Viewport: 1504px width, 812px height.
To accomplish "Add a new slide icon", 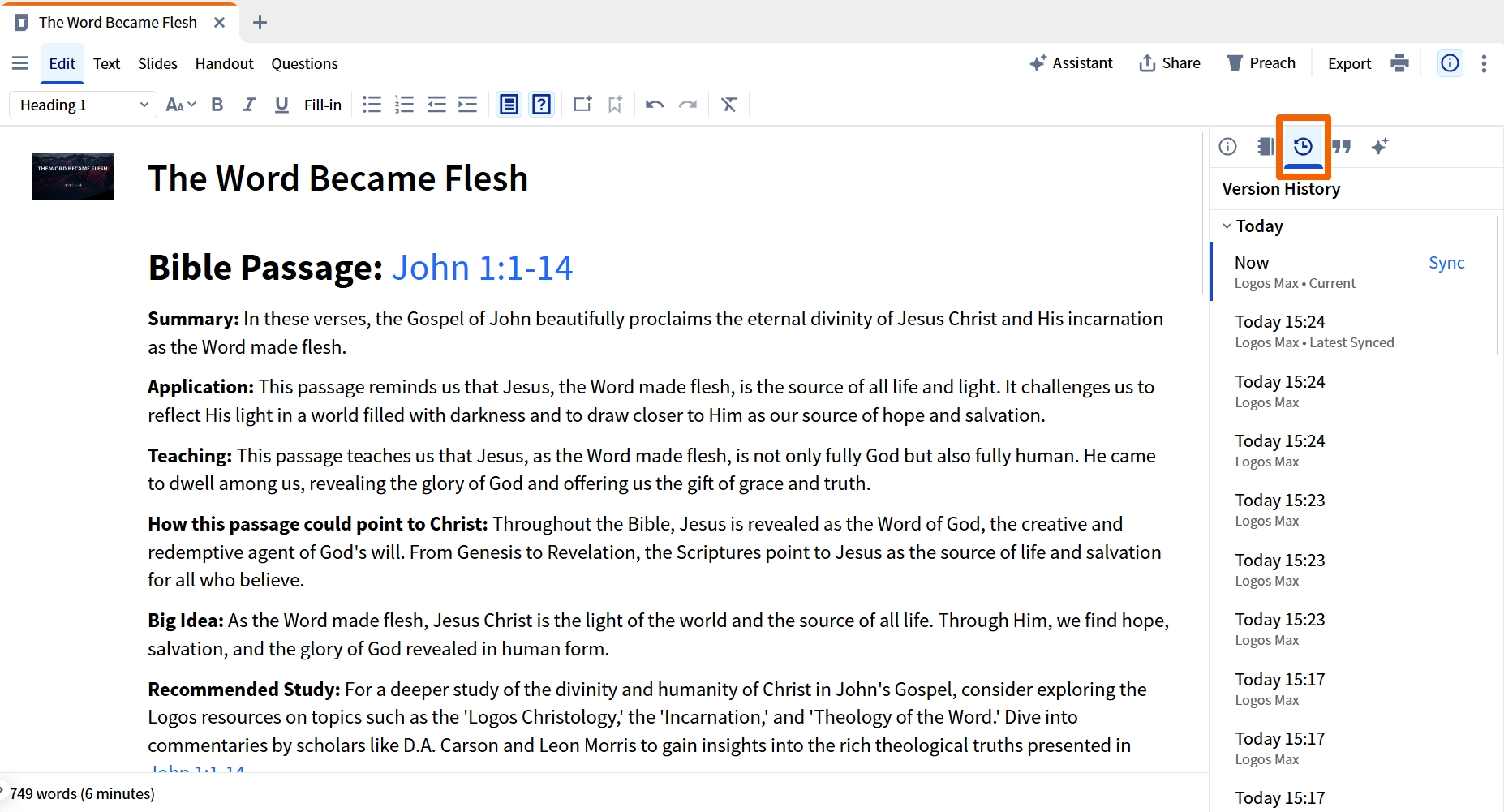I will [582, 105].
